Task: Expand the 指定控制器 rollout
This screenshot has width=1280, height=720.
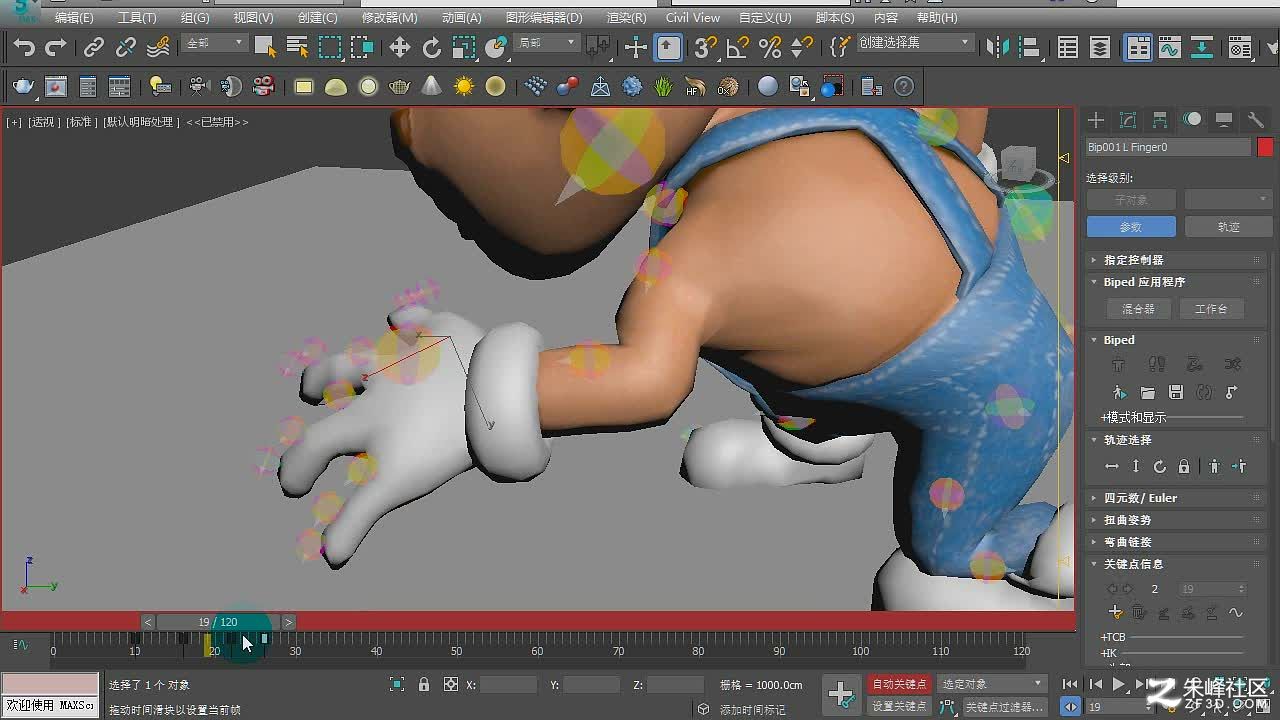Action: [x=1176, y=260]
